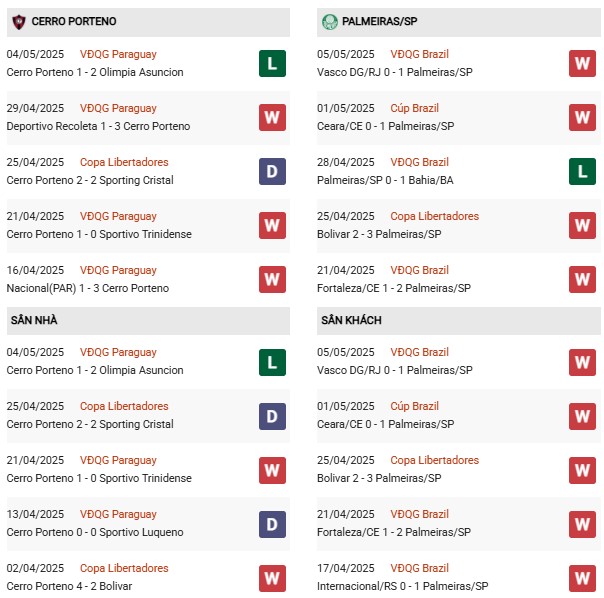604x598 pixels.
Task: Click the W badge beside Internacional/RS 0 - 1 Palmeiras/SP
Action: 582,578
